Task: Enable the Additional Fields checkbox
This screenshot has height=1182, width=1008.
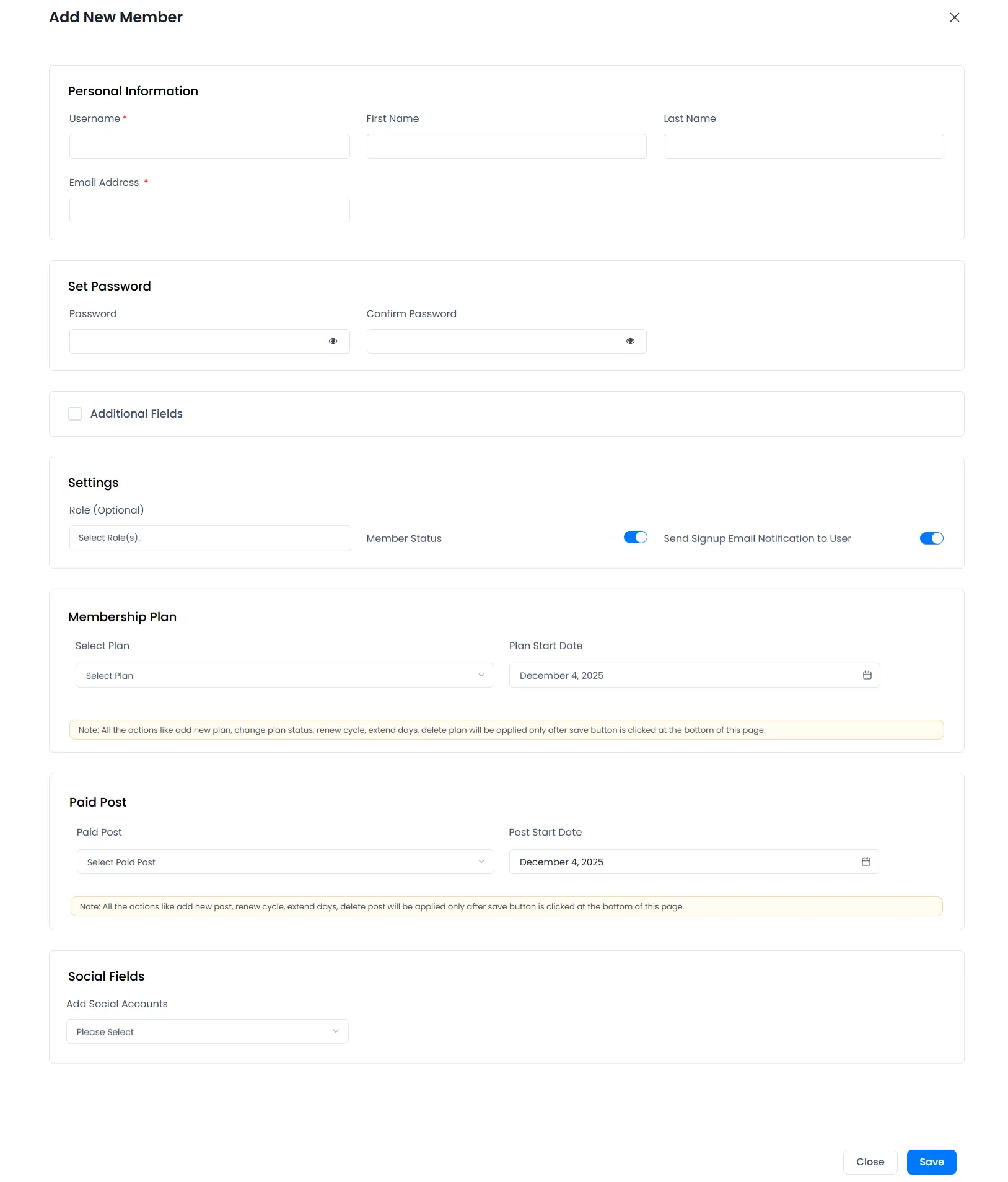Action: (x=75, y=413)
